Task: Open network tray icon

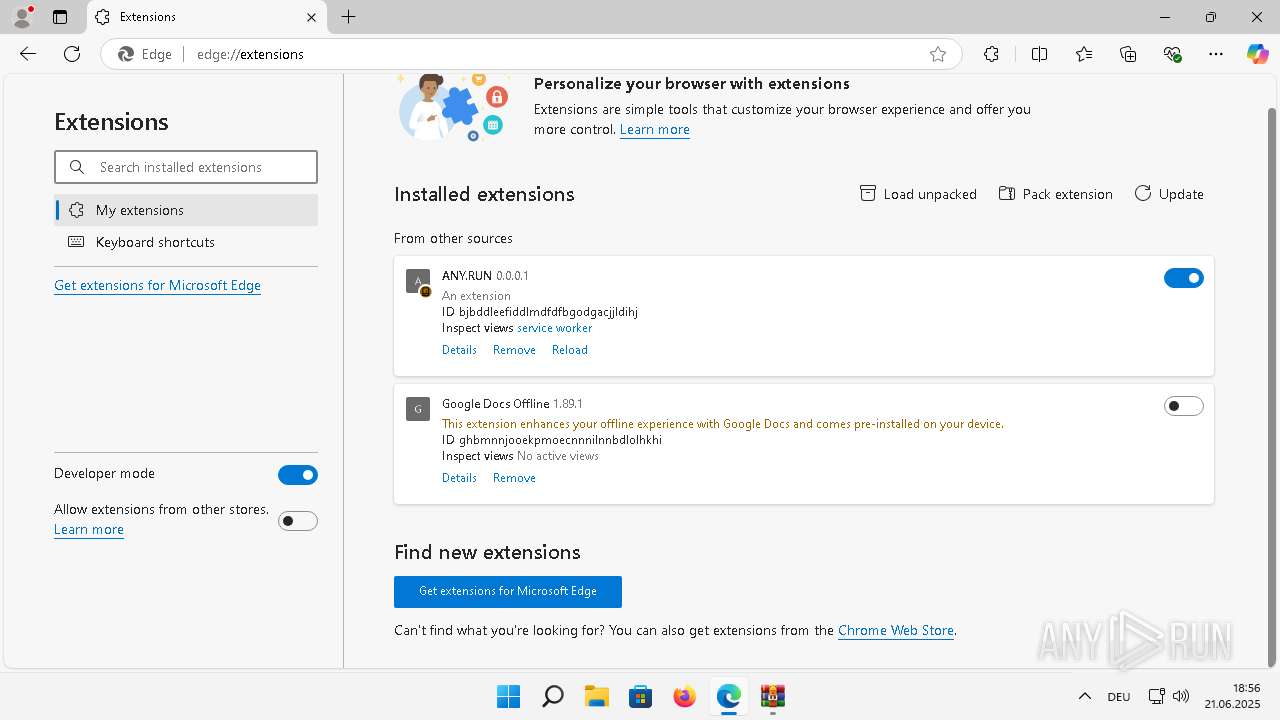Action: coord(1156,696)
